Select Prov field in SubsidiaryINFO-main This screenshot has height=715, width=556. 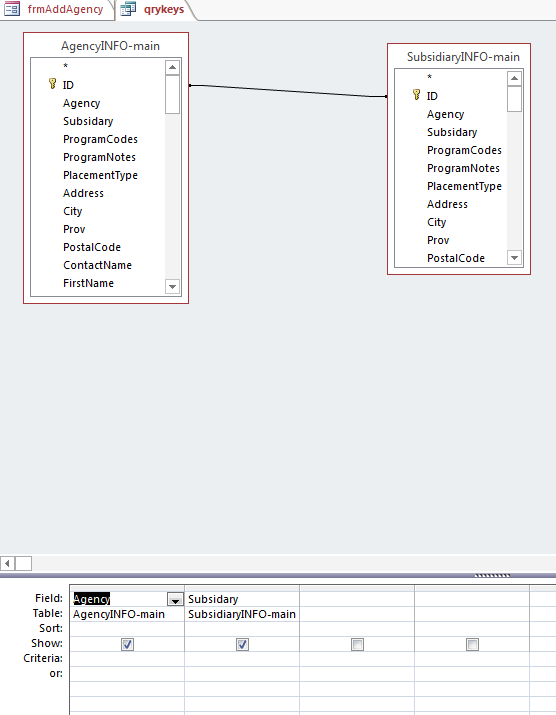pyautogui.click(x=438, y=240)
